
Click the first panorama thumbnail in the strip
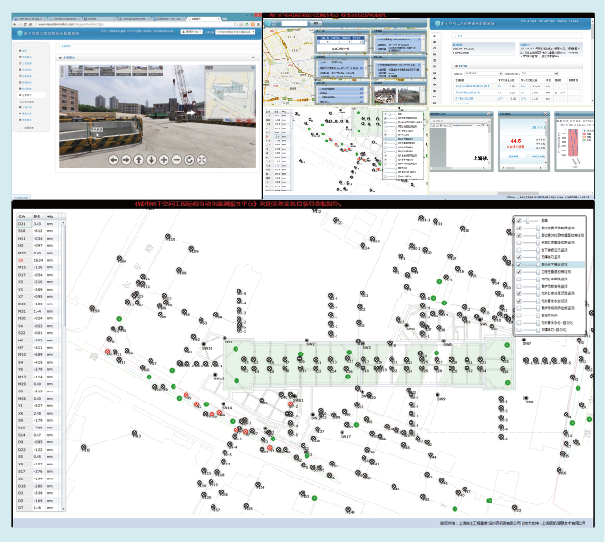(76, 71)
